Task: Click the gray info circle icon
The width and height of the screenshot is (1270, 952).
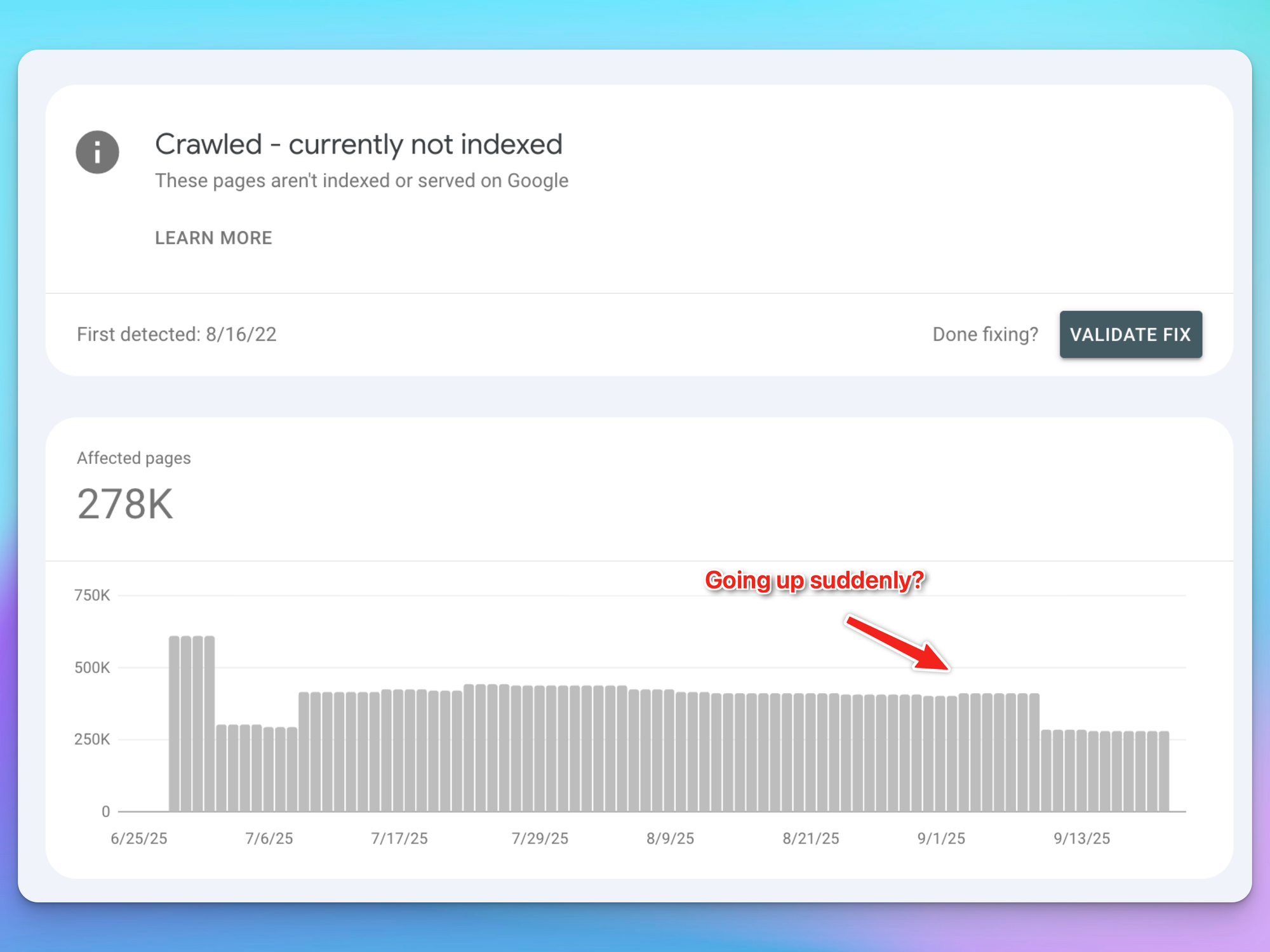Action: tap(97, 152)
